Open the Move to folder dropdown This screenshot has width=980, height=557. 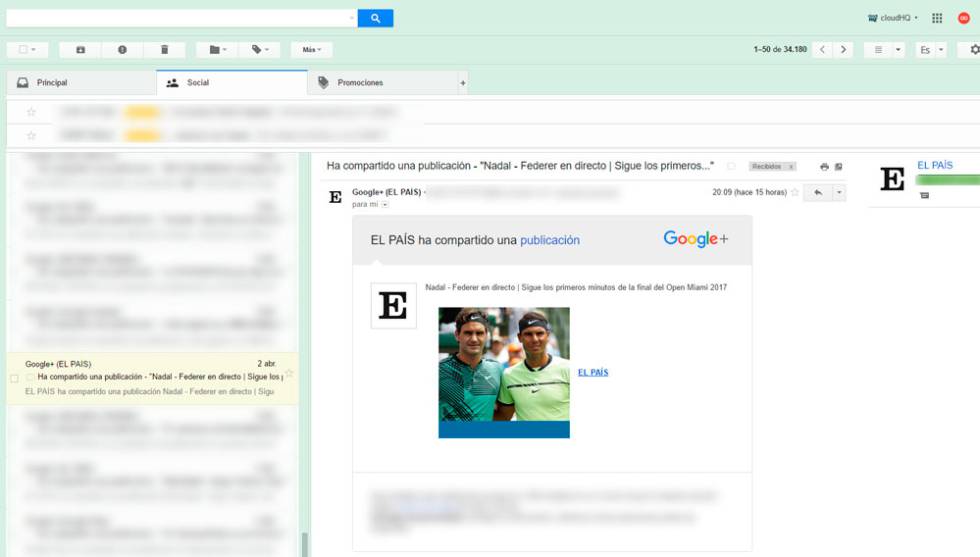coord(217,49)
